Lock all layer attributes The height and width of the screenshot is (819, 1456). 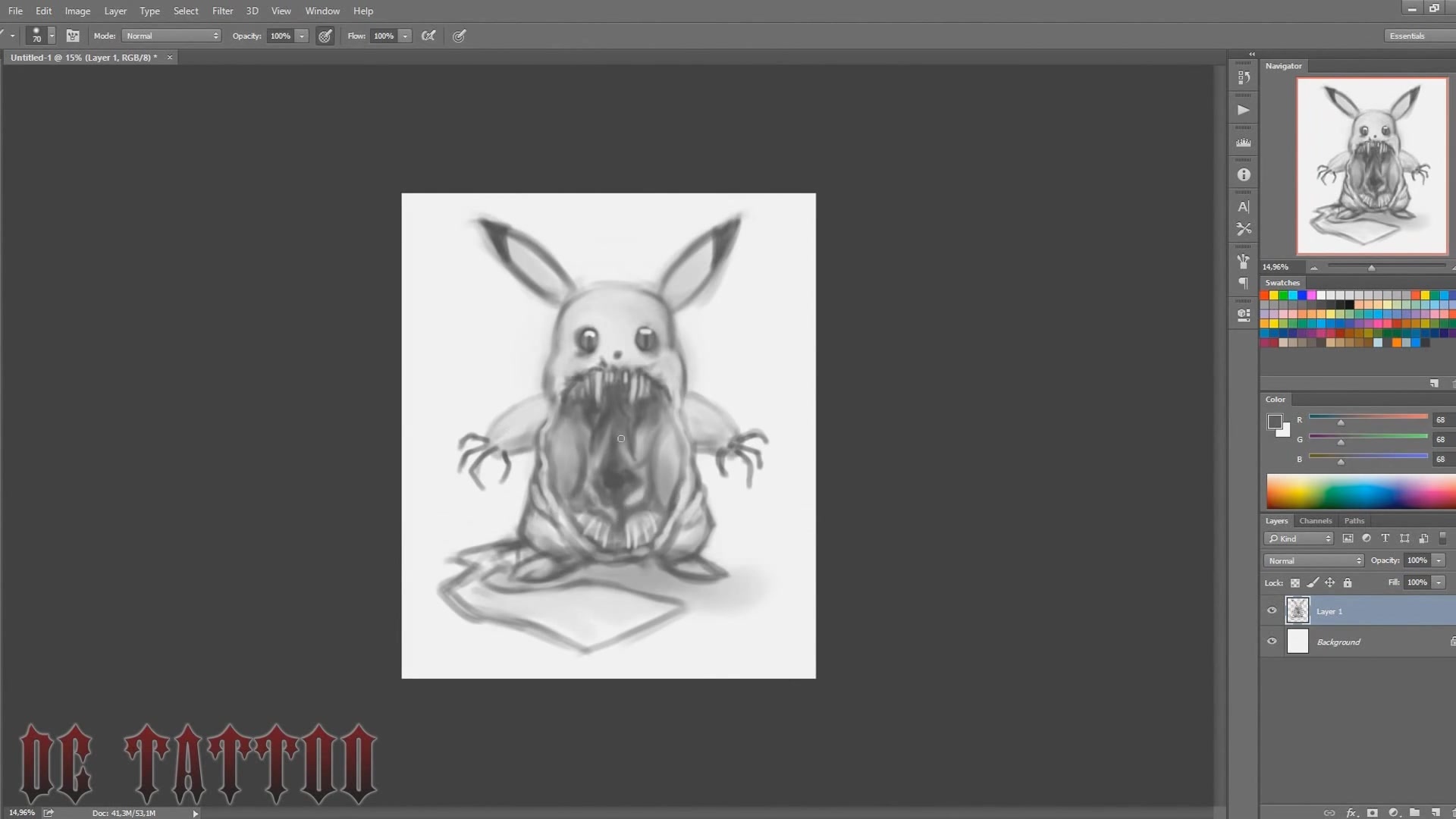(x=1348, y=582)
